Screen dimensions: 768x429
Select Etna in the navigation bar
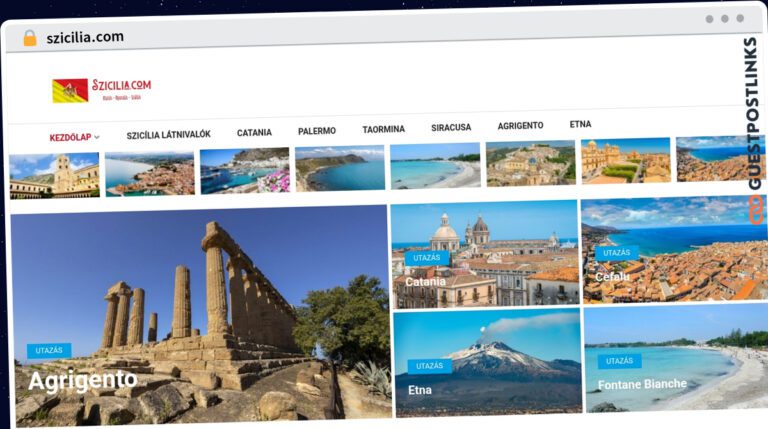580,124
